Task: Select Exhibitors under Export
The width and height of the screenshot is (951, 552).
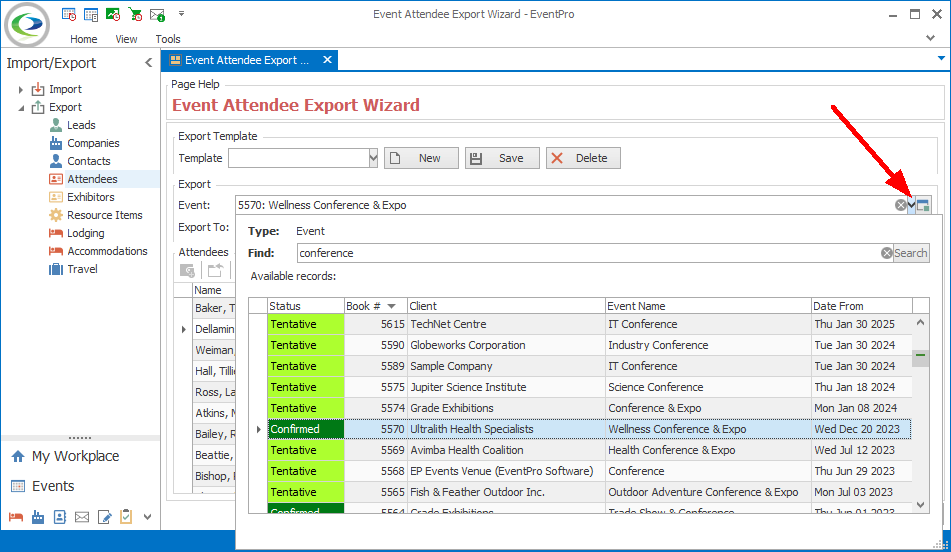Action: [90, 197]
